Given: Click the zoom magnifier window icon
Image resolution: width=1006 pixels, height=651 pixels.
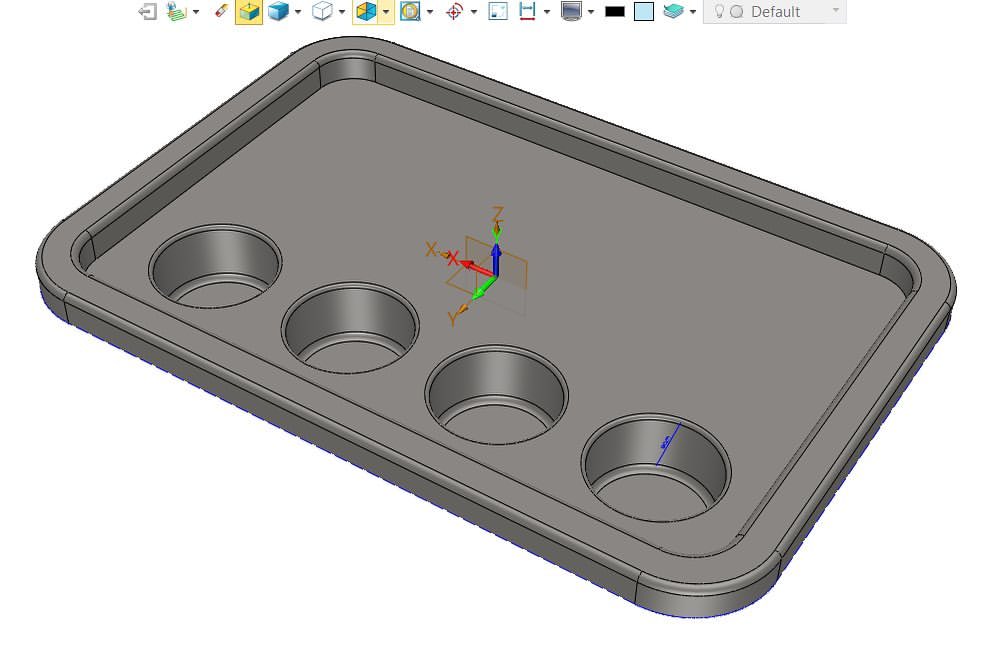Looking at the screenshot, I should (410, 12).
